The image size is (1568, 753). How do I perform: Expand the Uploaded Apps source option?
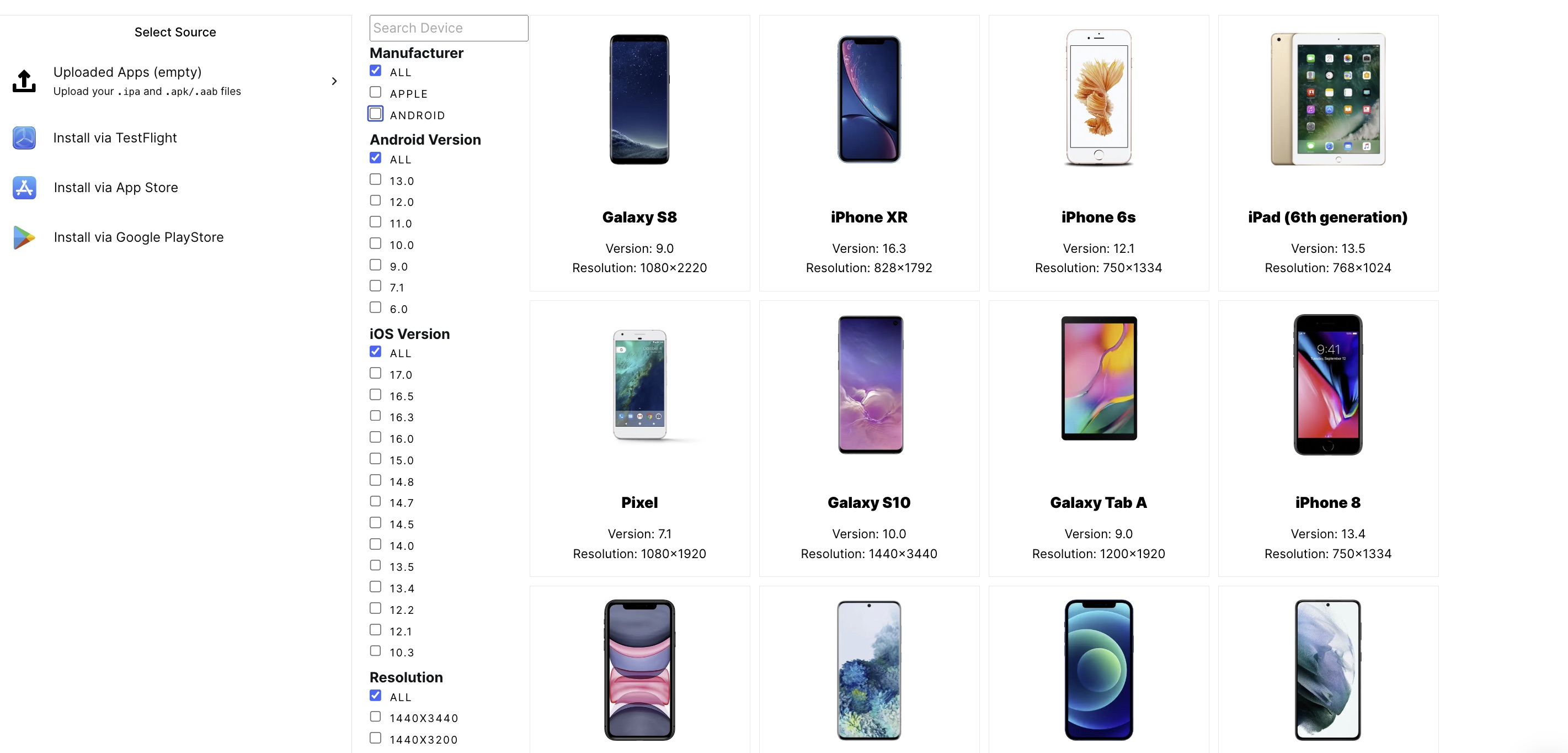334,81
